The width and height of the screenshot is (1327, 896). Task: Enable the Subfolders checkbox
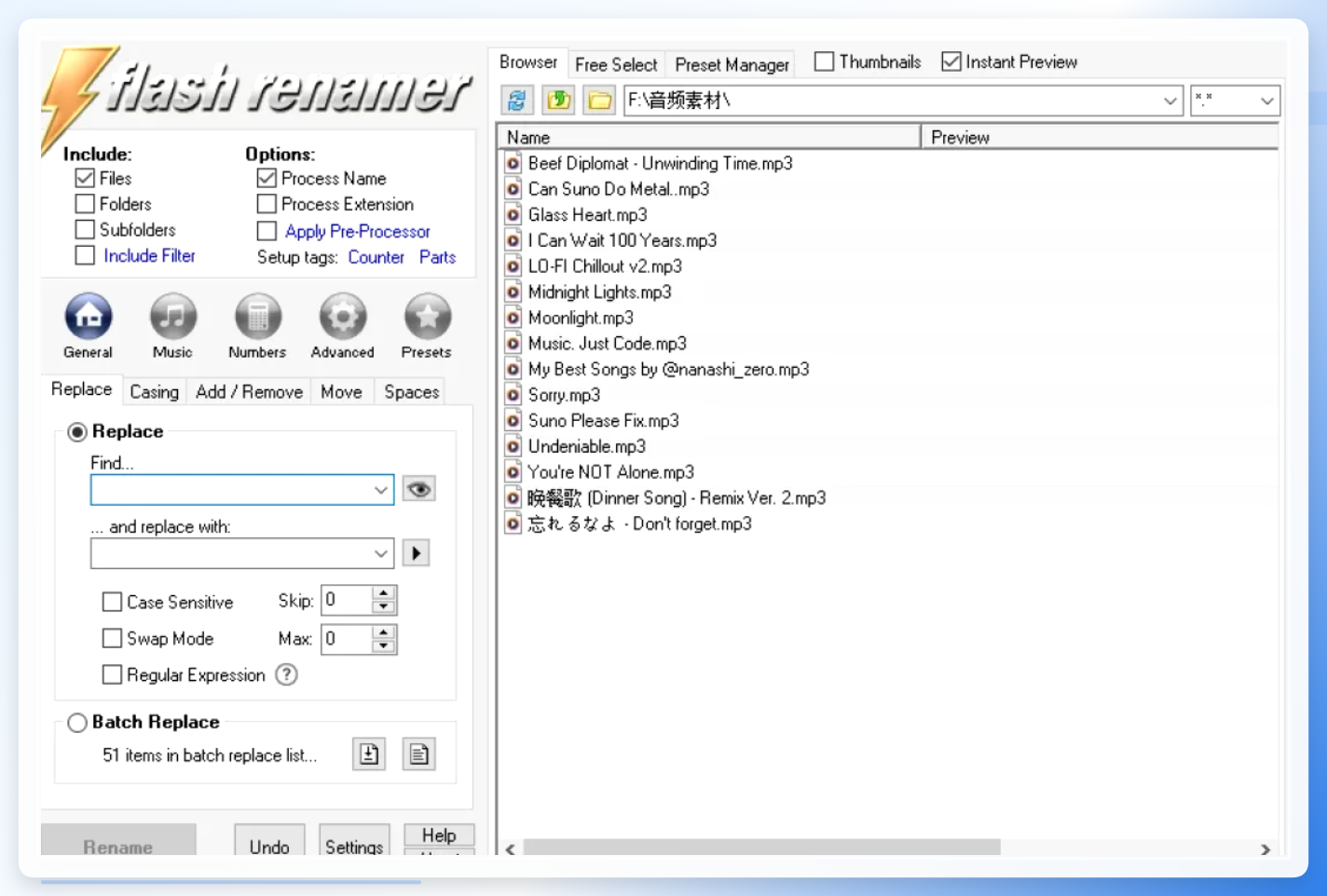point(85,229)
